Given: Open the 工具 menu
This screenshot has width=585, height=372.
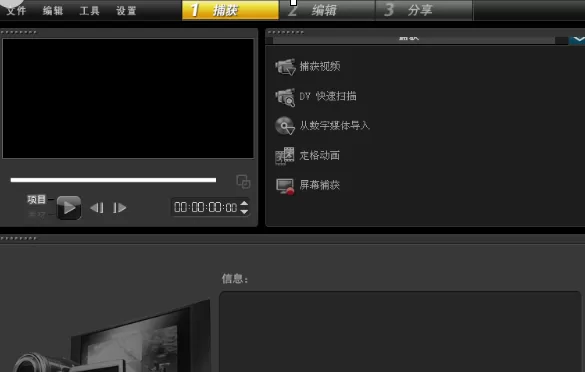Looking at the screenshot, I should click(x=90, y=10).
